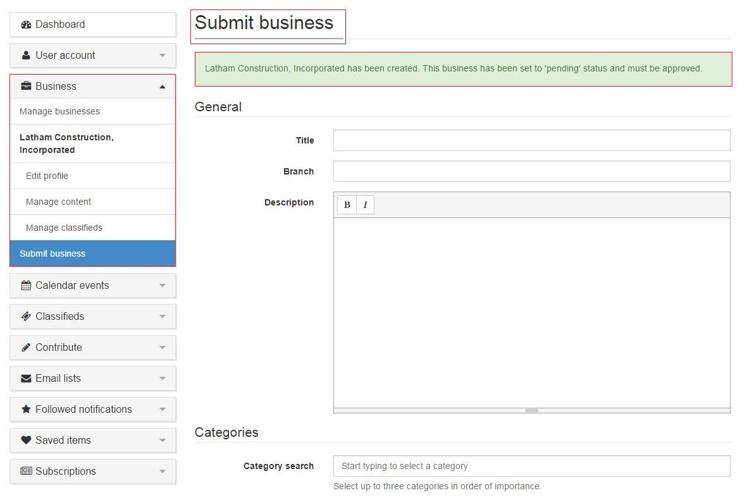The image size is (747, 500).
Task: Focus the Branch input field
Action: 532,171
